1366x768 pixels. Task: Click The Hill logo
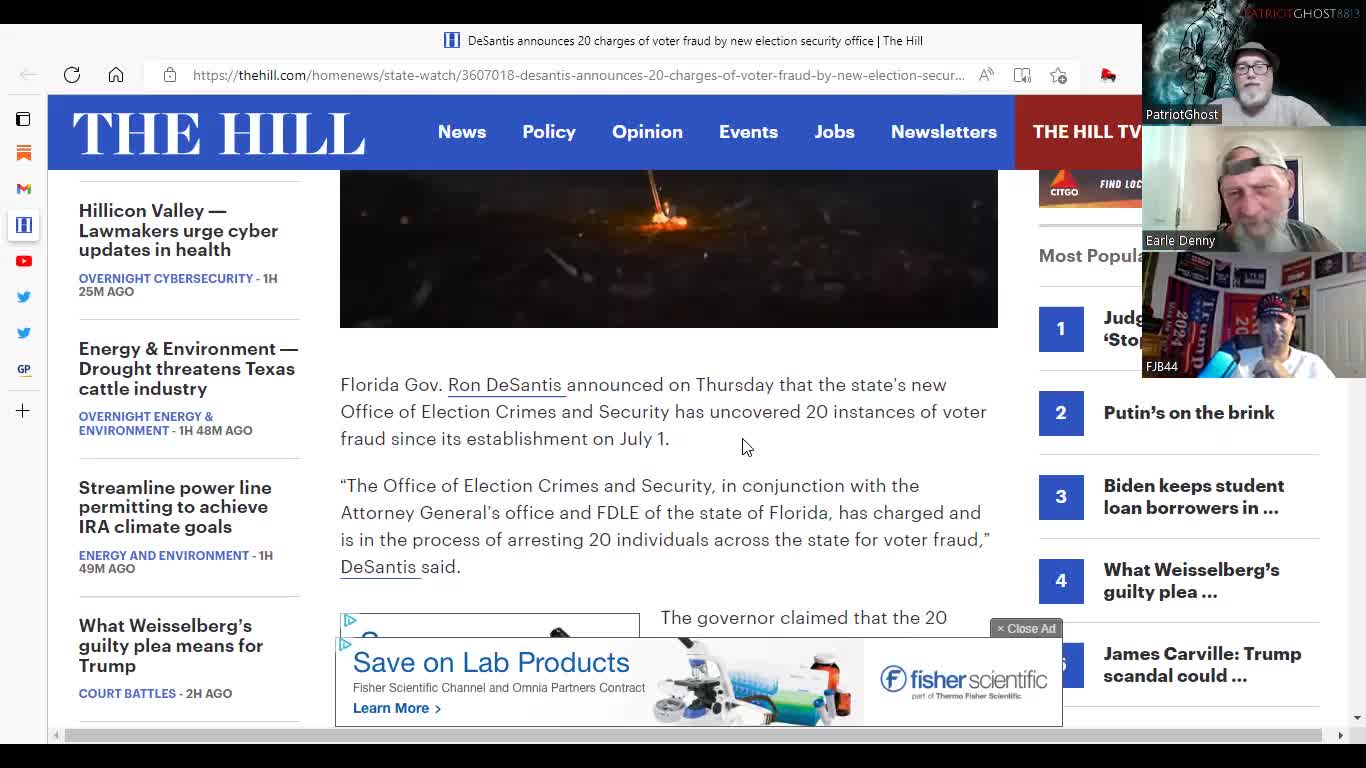[219, 133]
